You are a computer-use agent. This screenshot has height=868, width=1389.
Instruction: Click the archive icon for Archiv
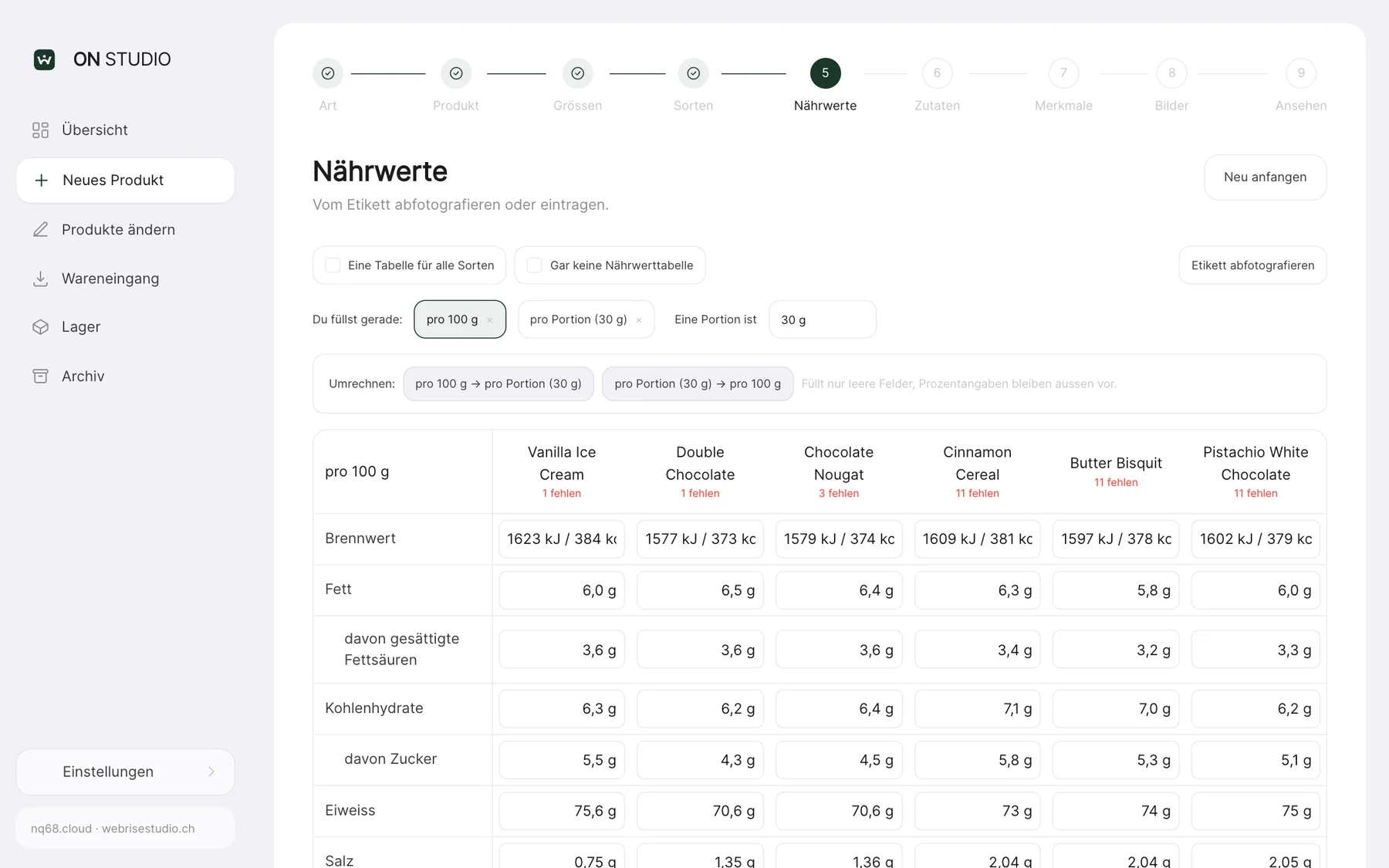[x=40, y=377]
